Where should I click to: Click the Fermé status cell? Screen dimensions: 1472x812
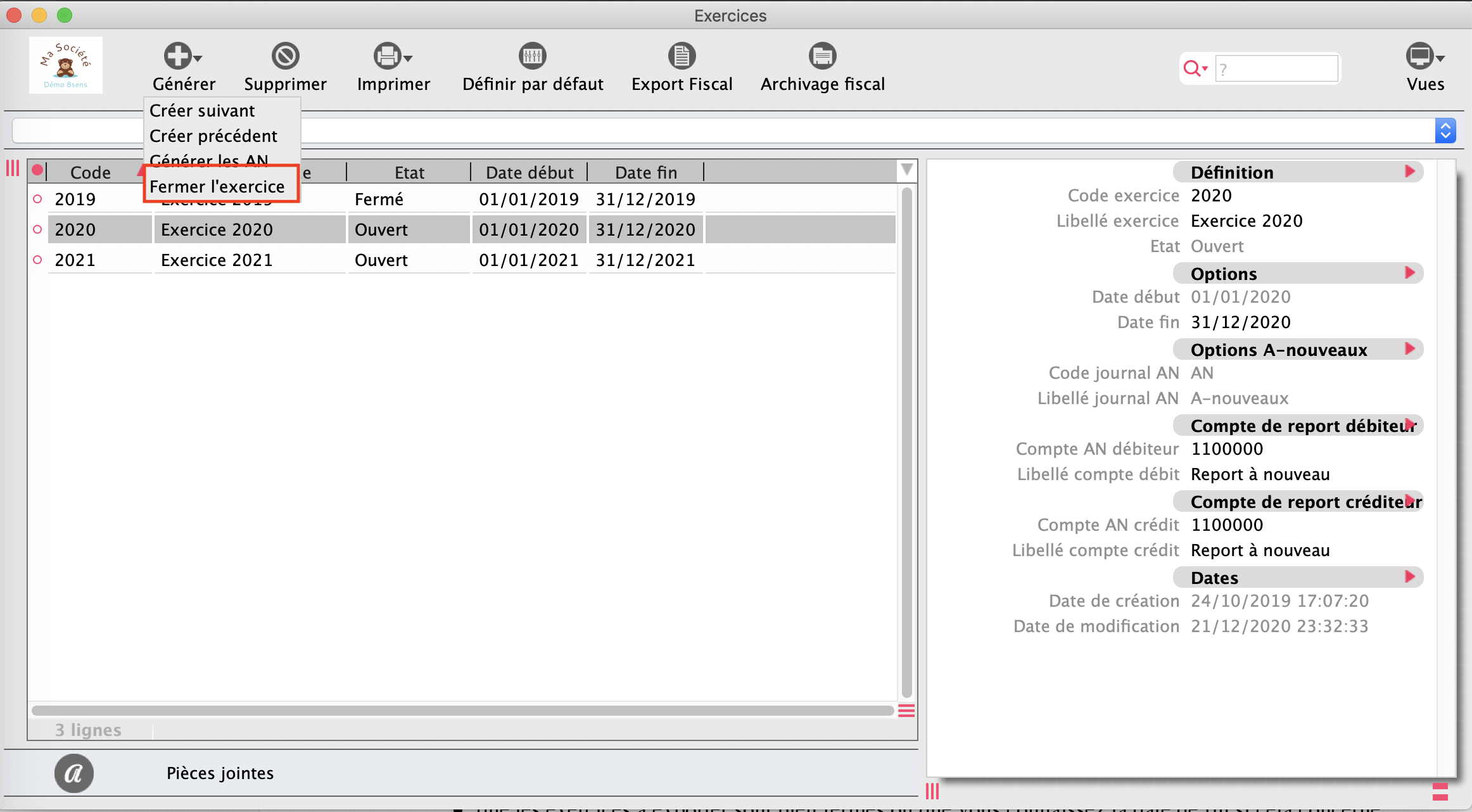tap(409, 199)
